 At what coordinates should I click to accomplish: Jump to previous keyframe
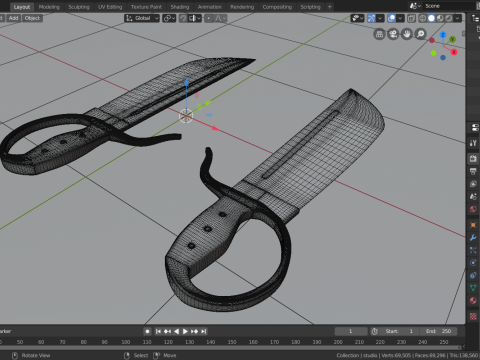click(167, 331)
